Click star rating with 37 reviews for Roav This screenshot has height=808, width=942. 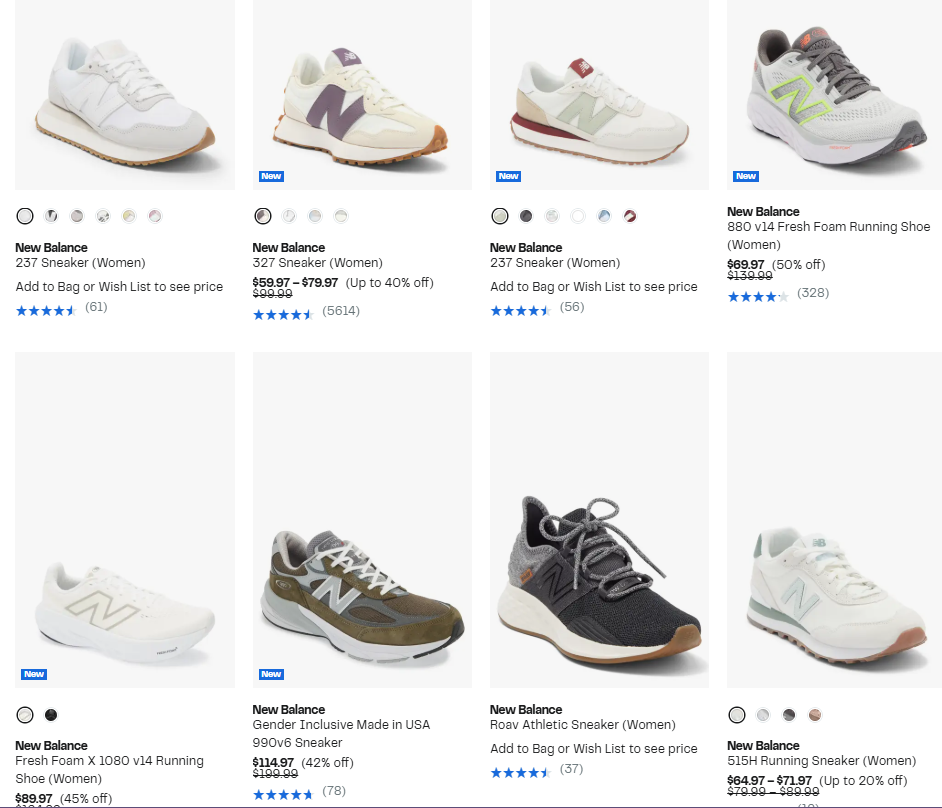point(520,772)
